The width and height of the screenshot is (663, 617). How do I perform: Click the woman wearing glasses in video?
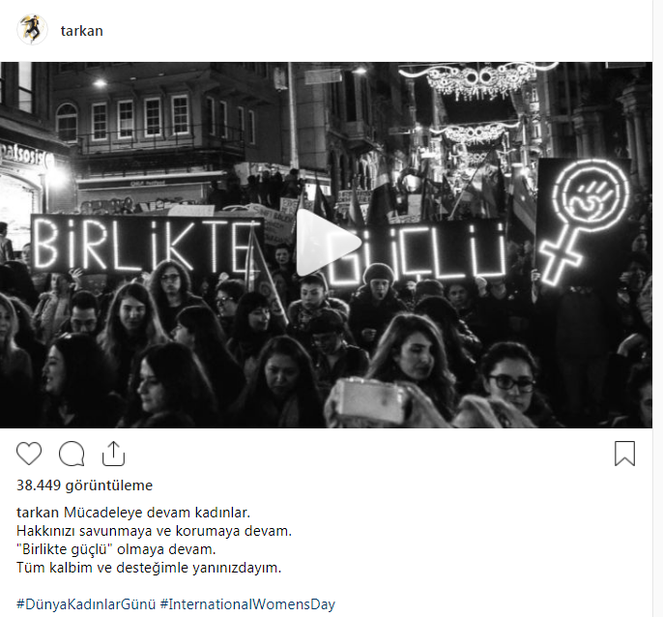[x=510, y=383]
